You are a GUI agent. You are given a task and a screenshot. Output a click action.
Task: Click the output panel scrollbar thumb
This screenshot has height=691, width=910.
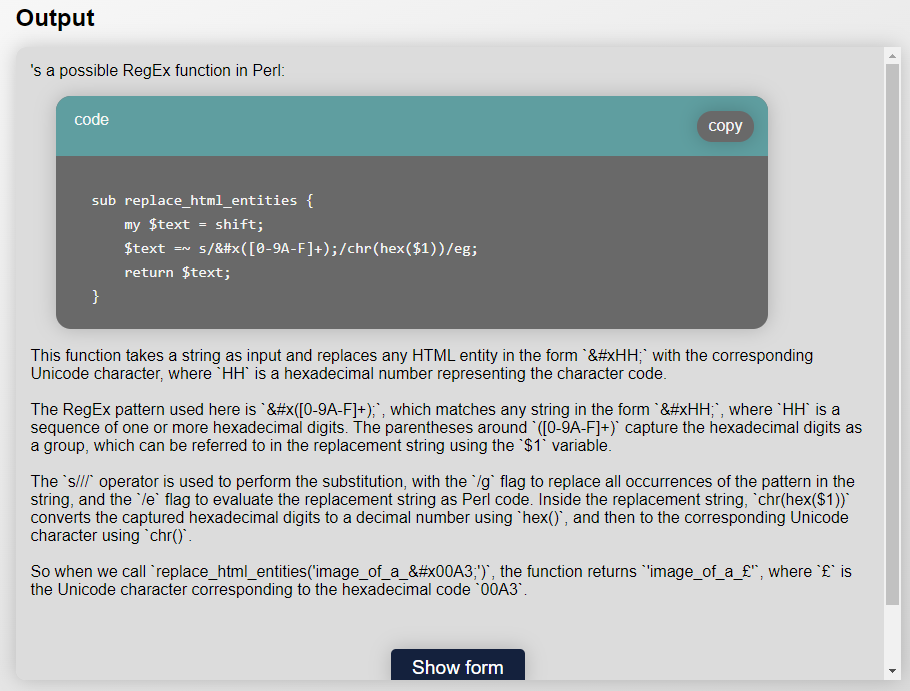point(892,334)
